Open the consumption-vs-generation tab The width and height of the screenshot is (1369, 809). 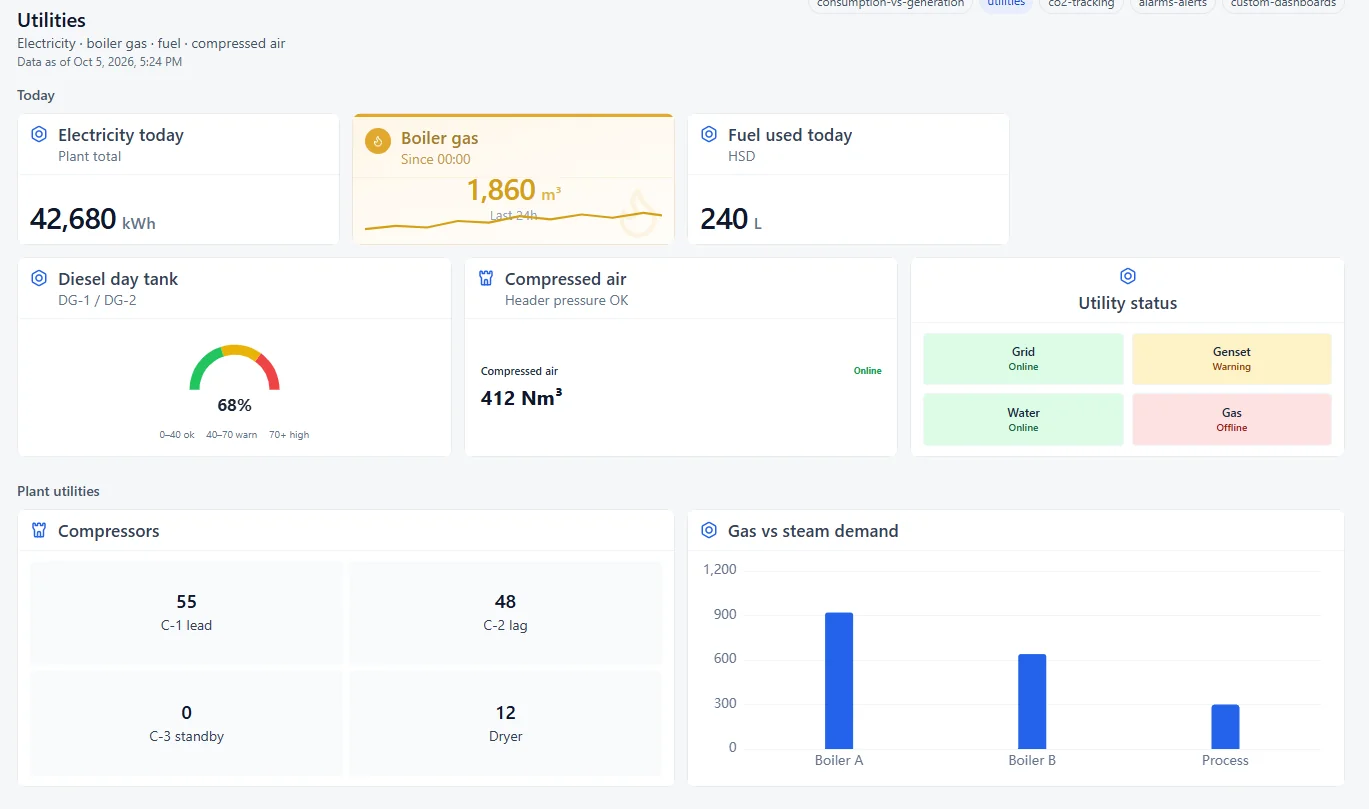pos(890,4)
